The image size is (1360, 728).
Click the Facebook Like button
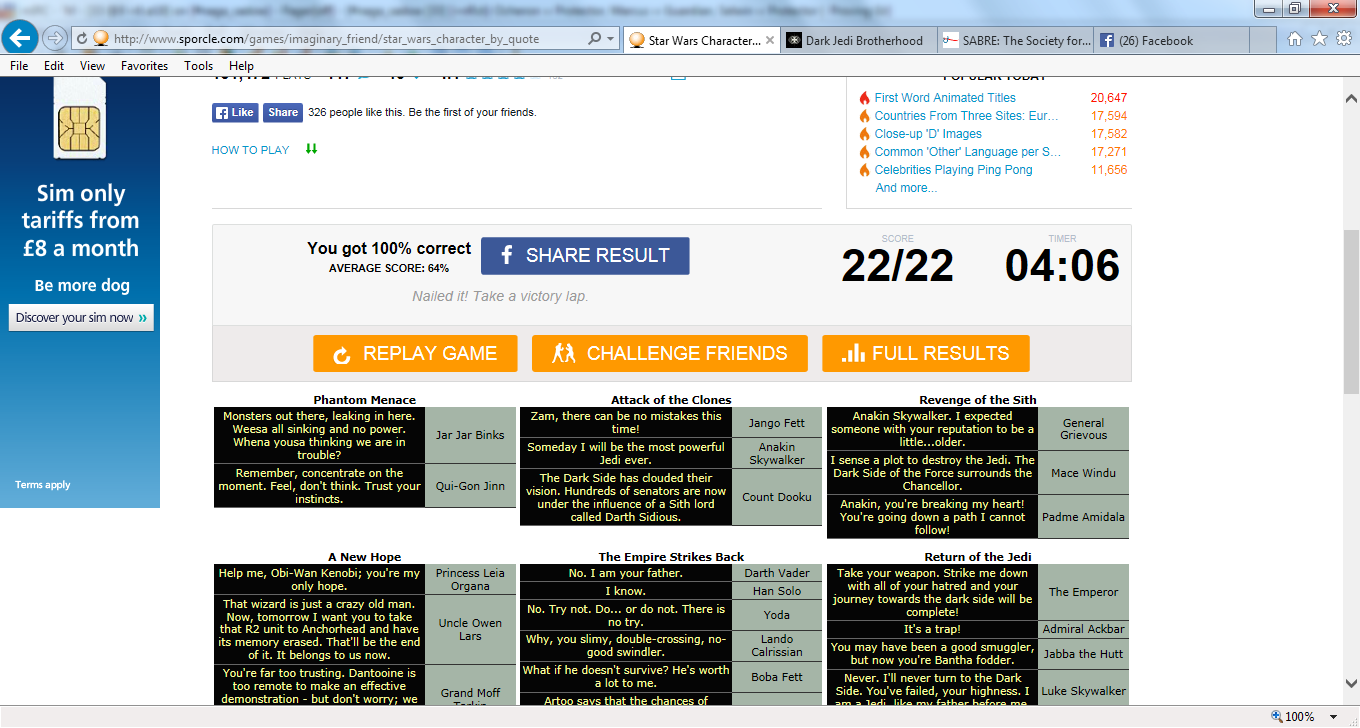point(235,112)
